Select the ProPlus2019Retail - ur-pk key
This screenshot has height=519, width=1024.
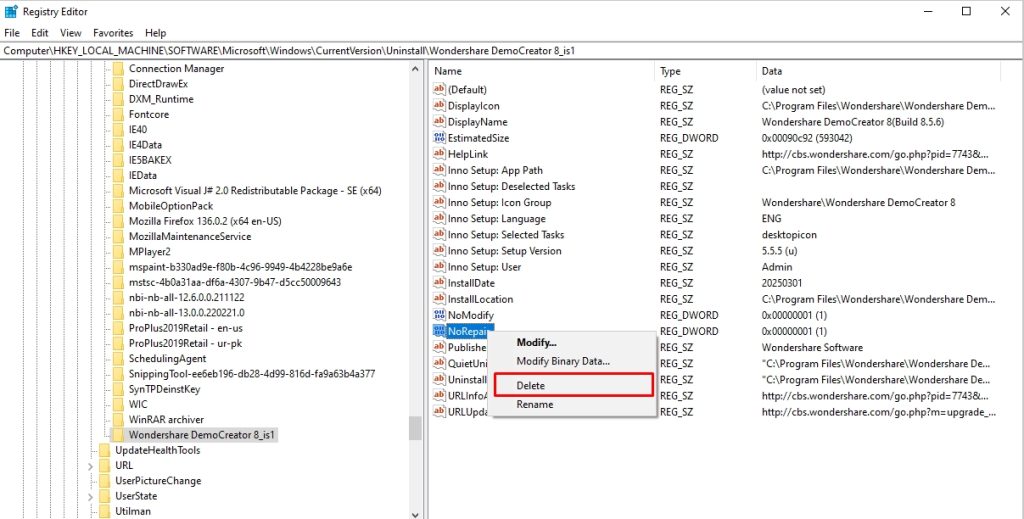click(x=185, y=343)
